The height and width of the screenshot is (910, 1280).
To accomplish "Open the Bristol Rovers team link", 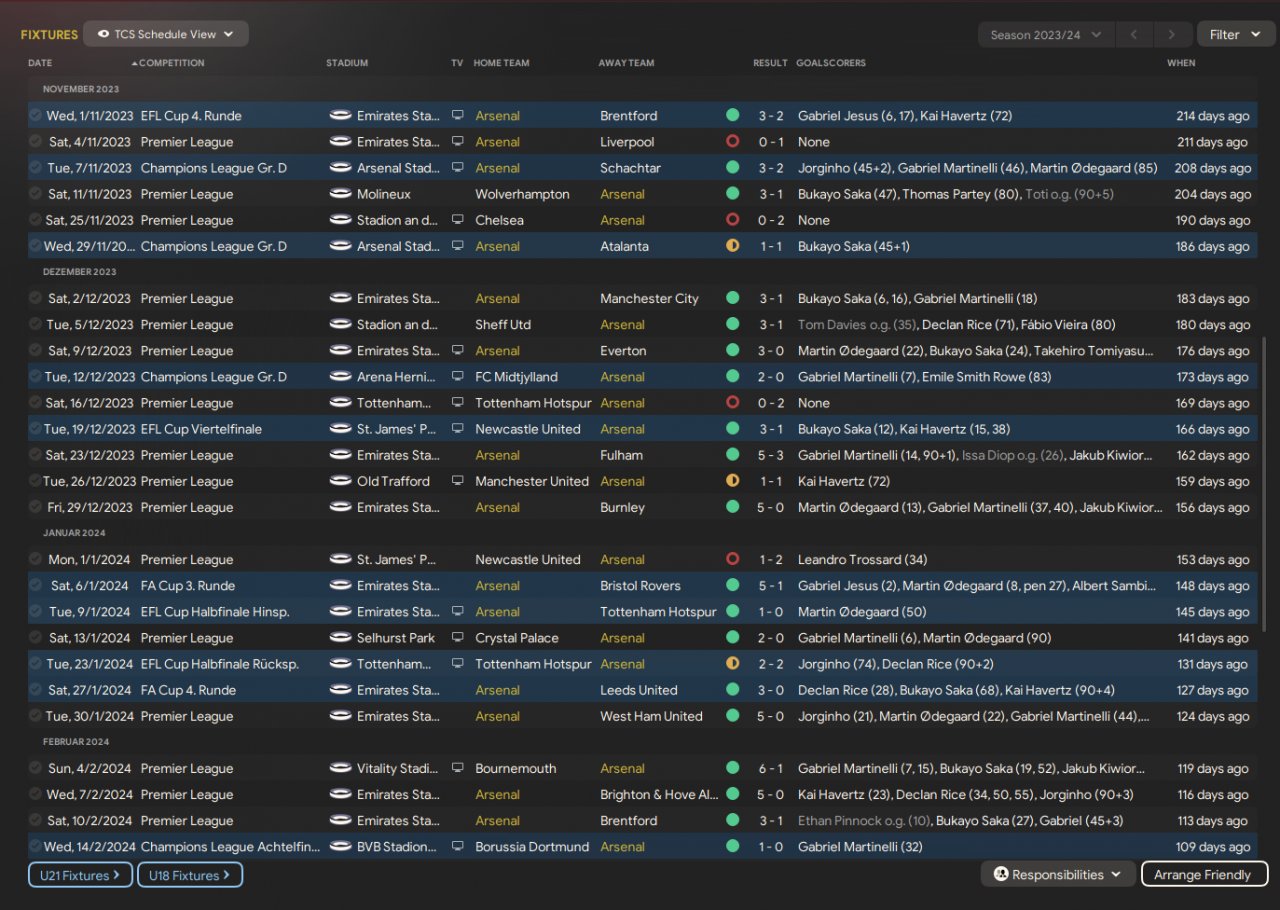I will tap(640, 586).
